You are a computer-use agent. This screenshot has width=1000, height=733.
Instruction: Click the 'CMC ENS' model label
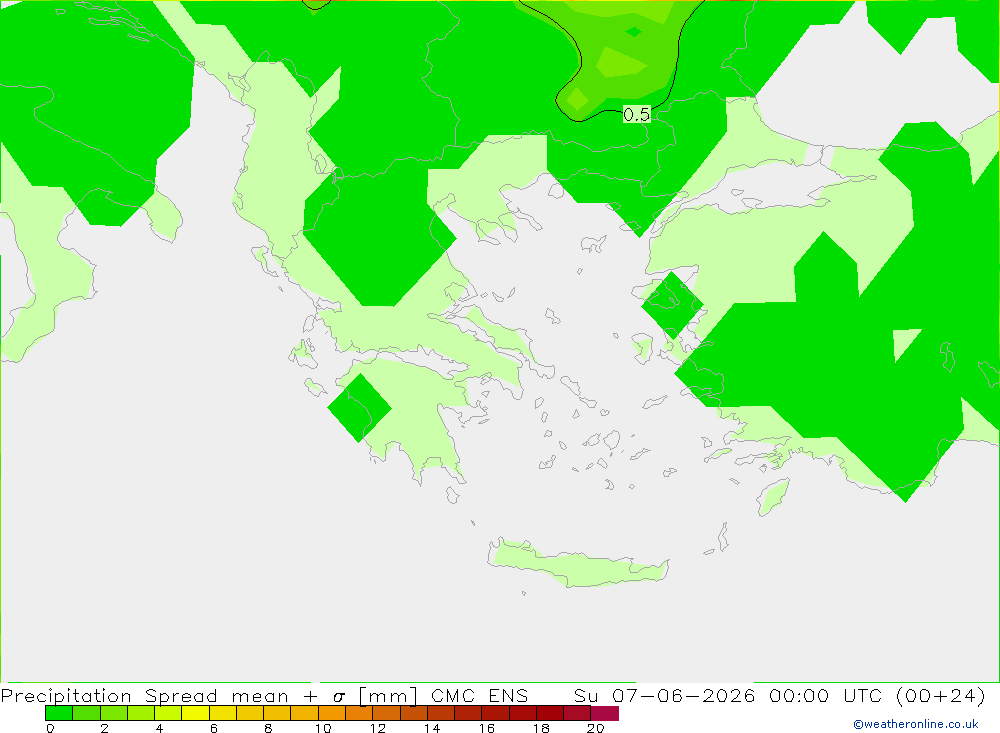[480, 695]
